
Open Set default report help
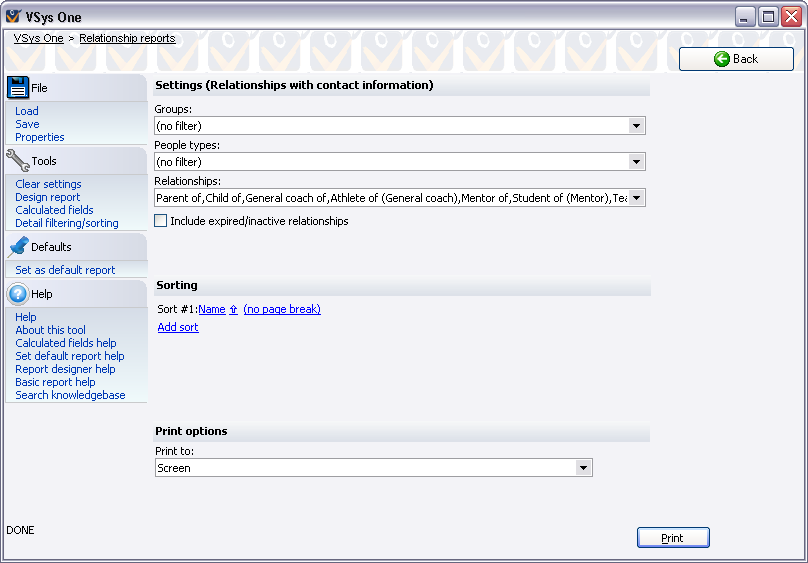click(70, 356)
